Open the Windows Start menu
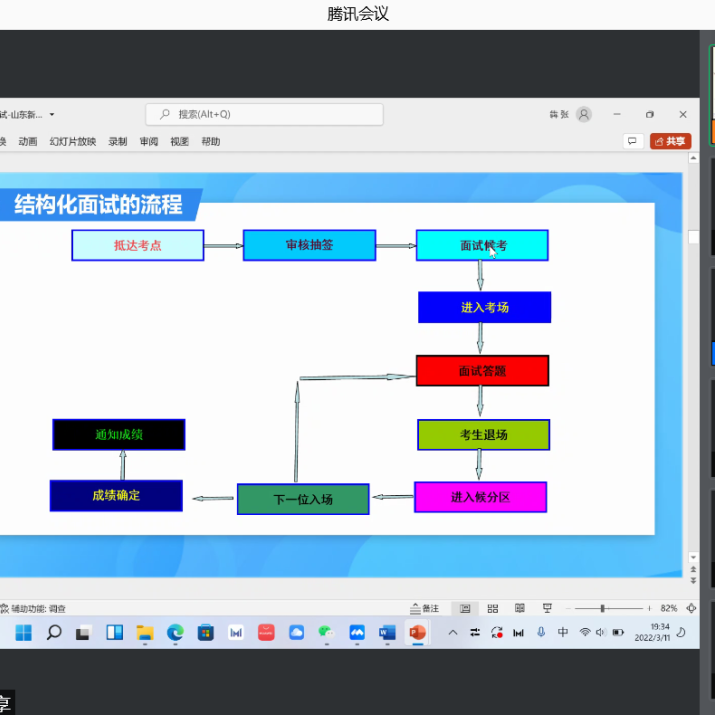The width and height of the screenshot is (715, 715). [24, 632]
